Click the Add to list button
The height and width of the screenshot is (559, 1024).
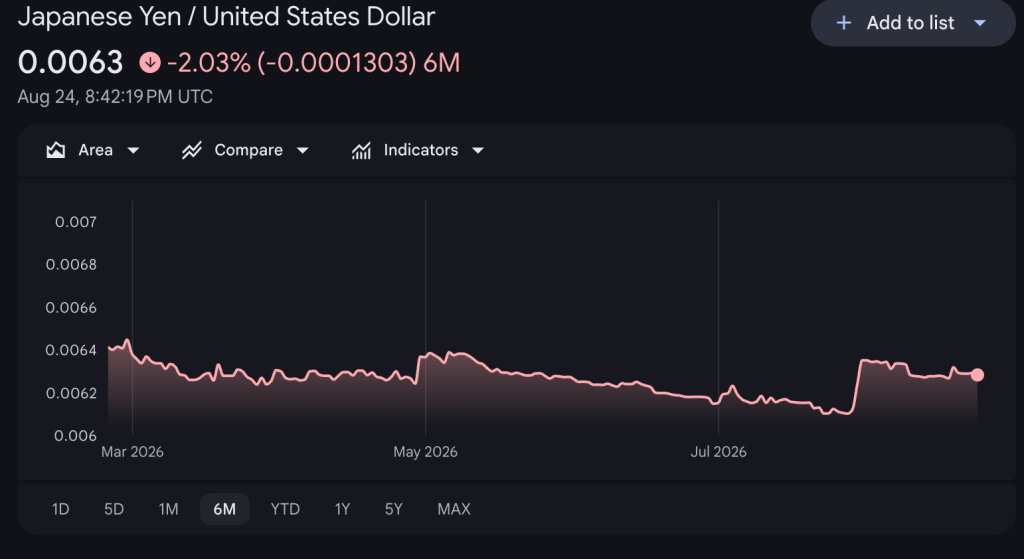coord(913,23)
